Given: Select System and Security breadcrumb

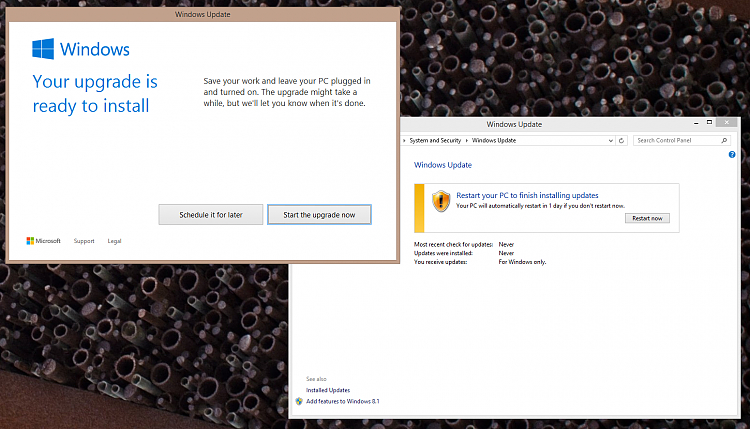Looking at the screenshot, I should point(435,141).
